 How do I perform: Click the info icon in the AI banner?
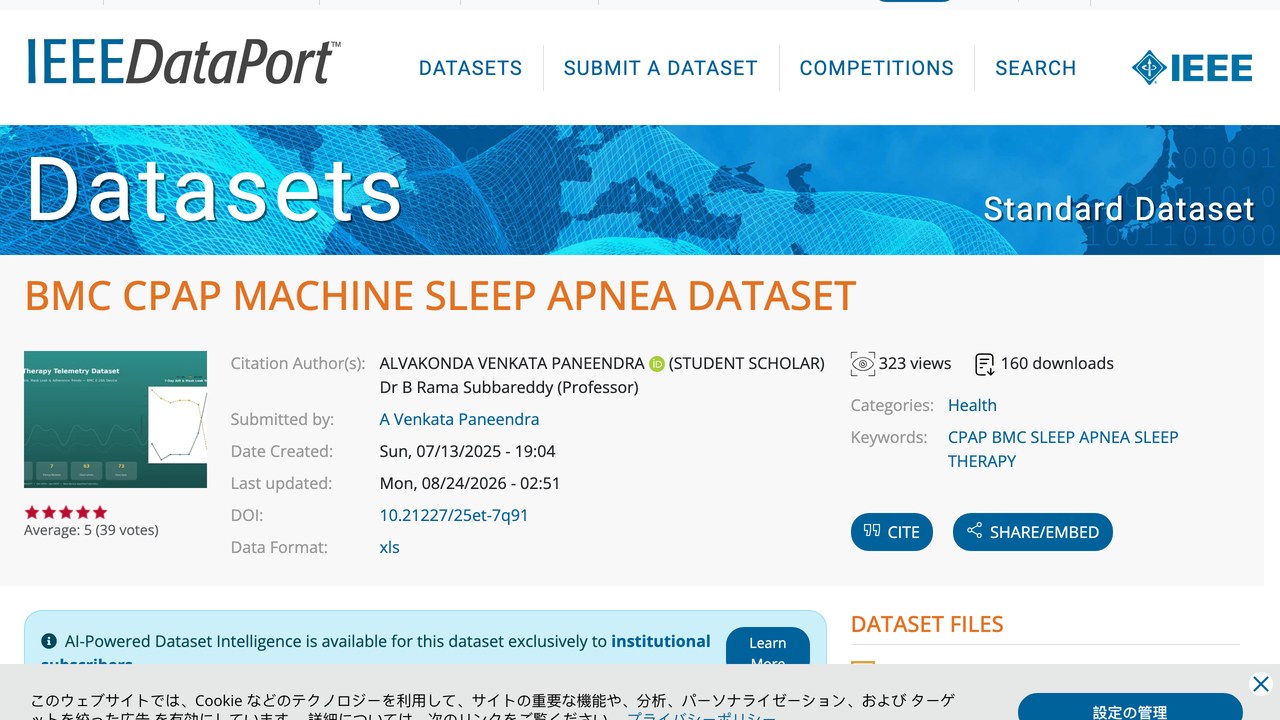[x=49, y=641]
